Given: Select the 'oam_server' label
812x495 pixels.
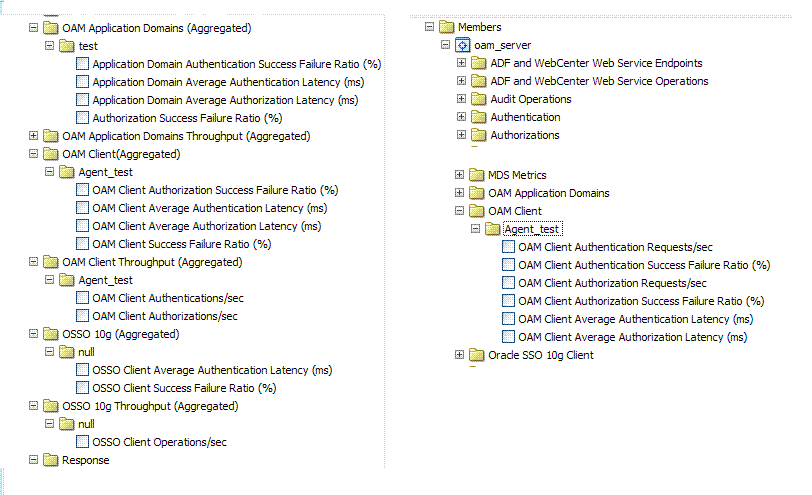Looking at the screenshot, I should (502, 46).
